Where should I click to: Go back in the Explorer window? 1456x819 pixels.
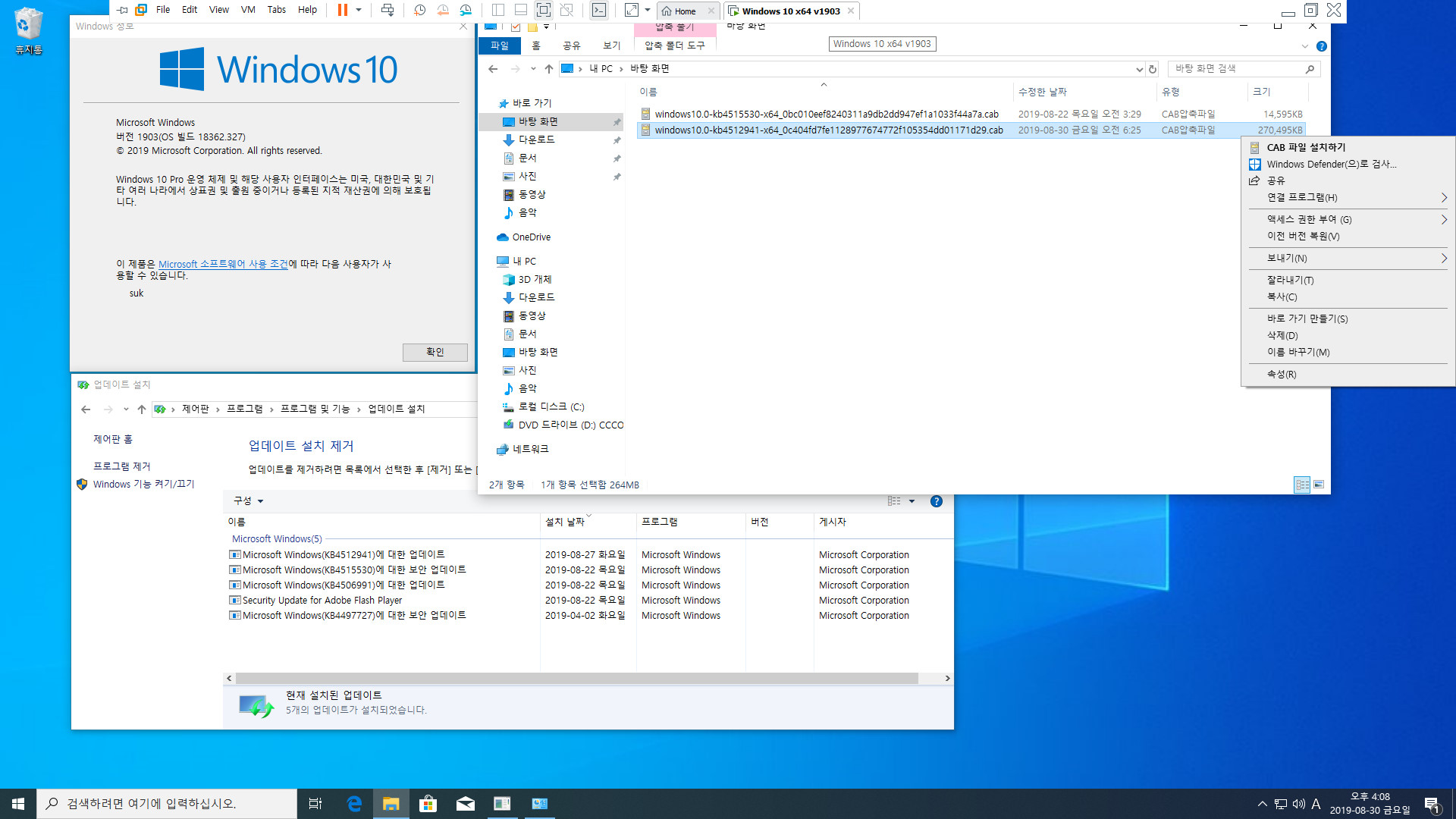(493, 69)
